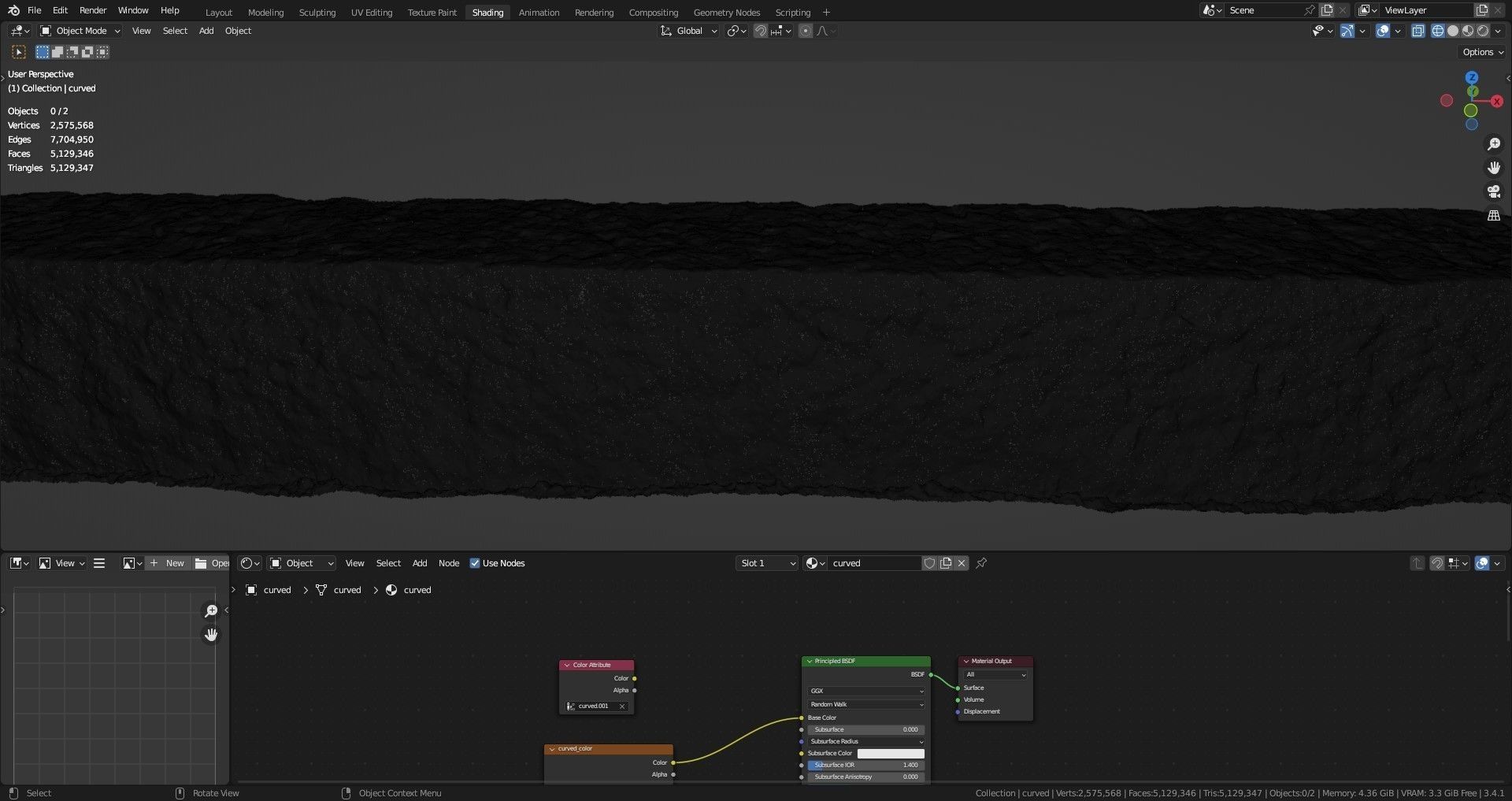Toggle proportional editing in viewport header
The width and height of the screenshot is (1512, 801).
[805, 31]
